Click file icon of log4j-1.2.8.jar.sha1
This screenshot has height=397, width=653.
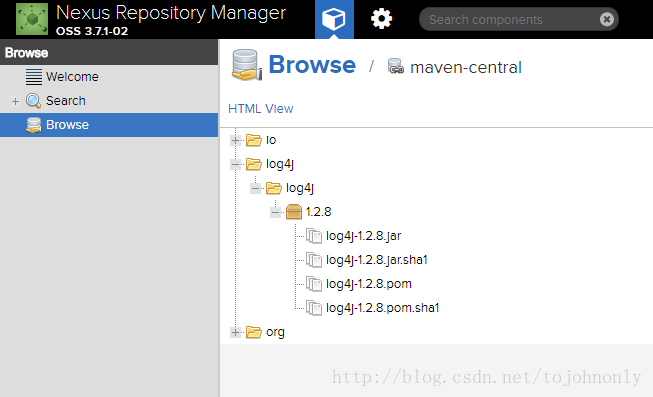314,260
